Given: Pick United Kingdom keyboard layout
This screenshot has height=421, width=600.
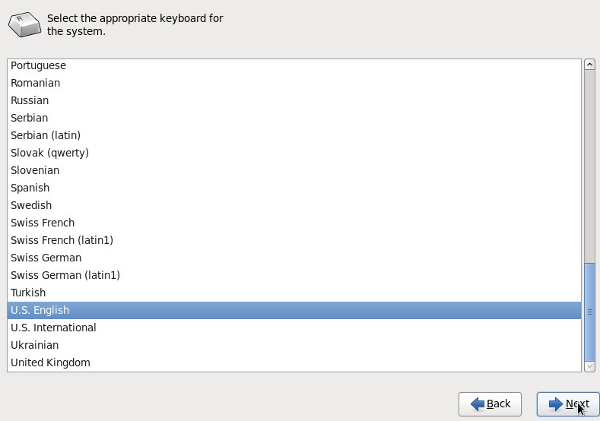Looking at the screenshot, I should [x=294, y=362].
